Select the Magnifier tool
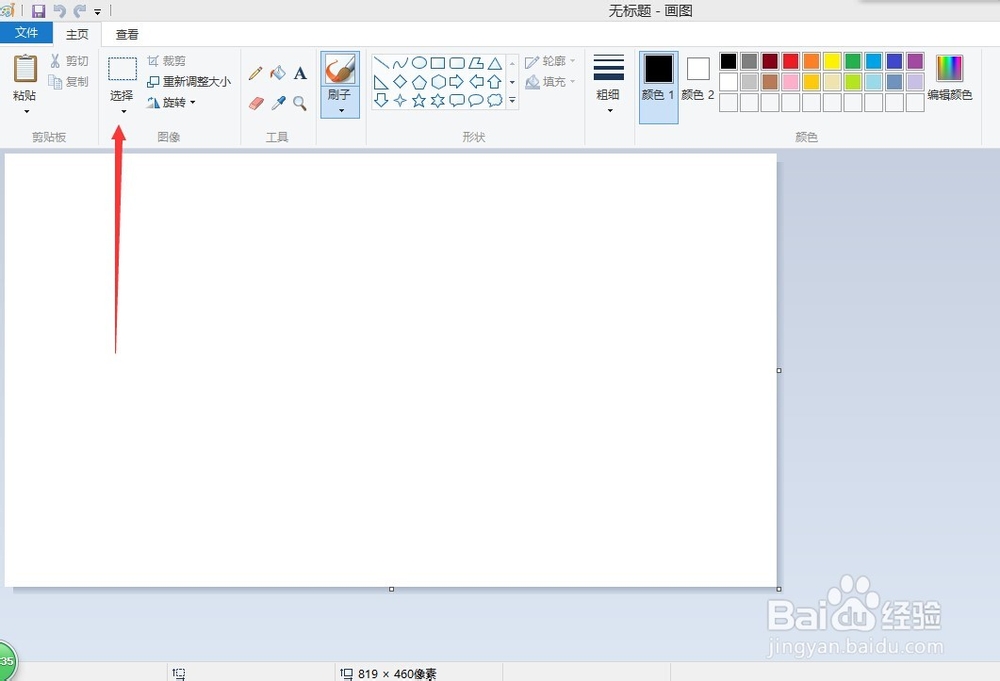 pyautogui.click(x=300, y=103)
